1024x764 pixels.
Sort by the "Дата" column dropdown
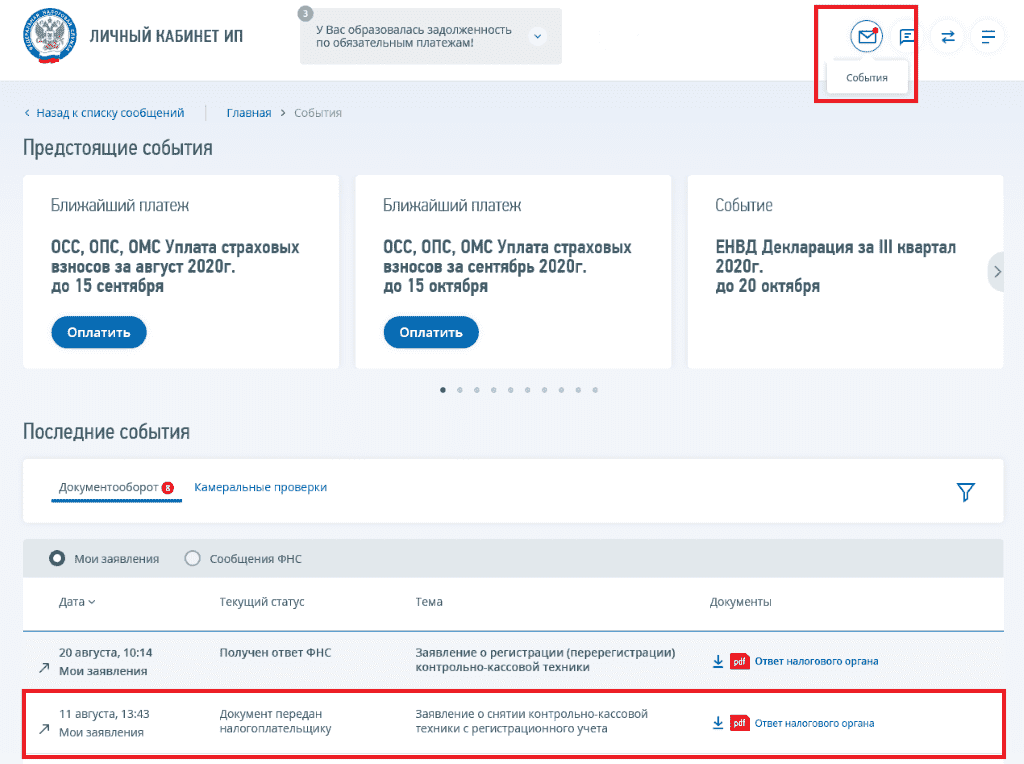coord(77,602)
